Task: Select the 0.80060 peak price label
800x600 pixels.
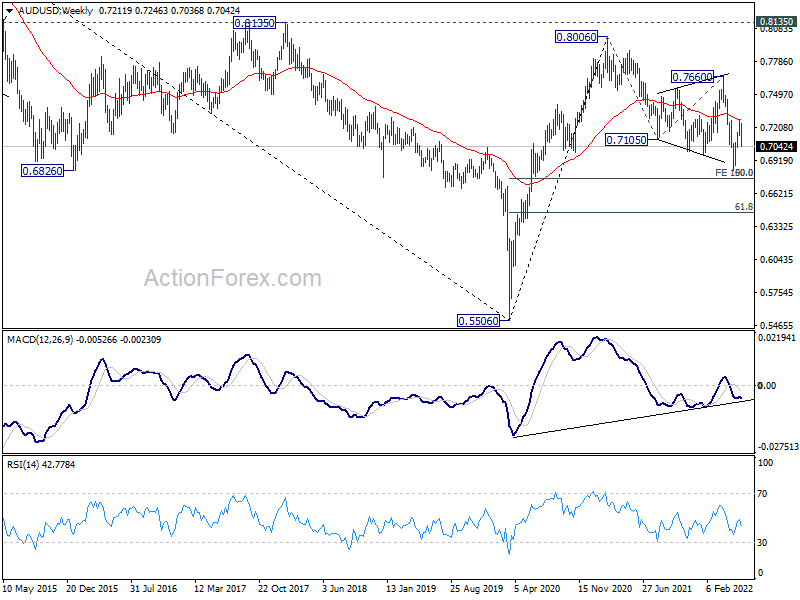Action: point(577,37)
